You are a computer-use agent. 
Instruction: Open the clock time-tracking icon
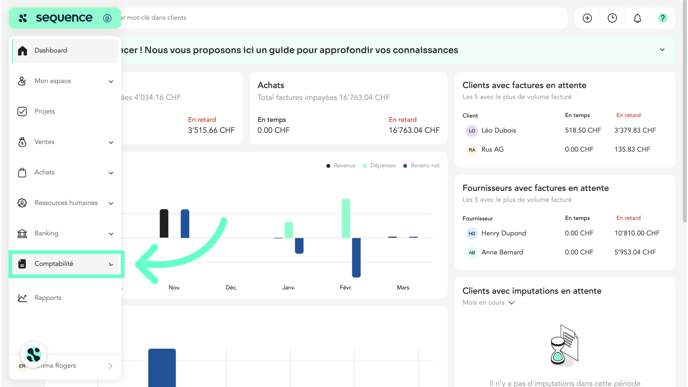click(612, 18)
